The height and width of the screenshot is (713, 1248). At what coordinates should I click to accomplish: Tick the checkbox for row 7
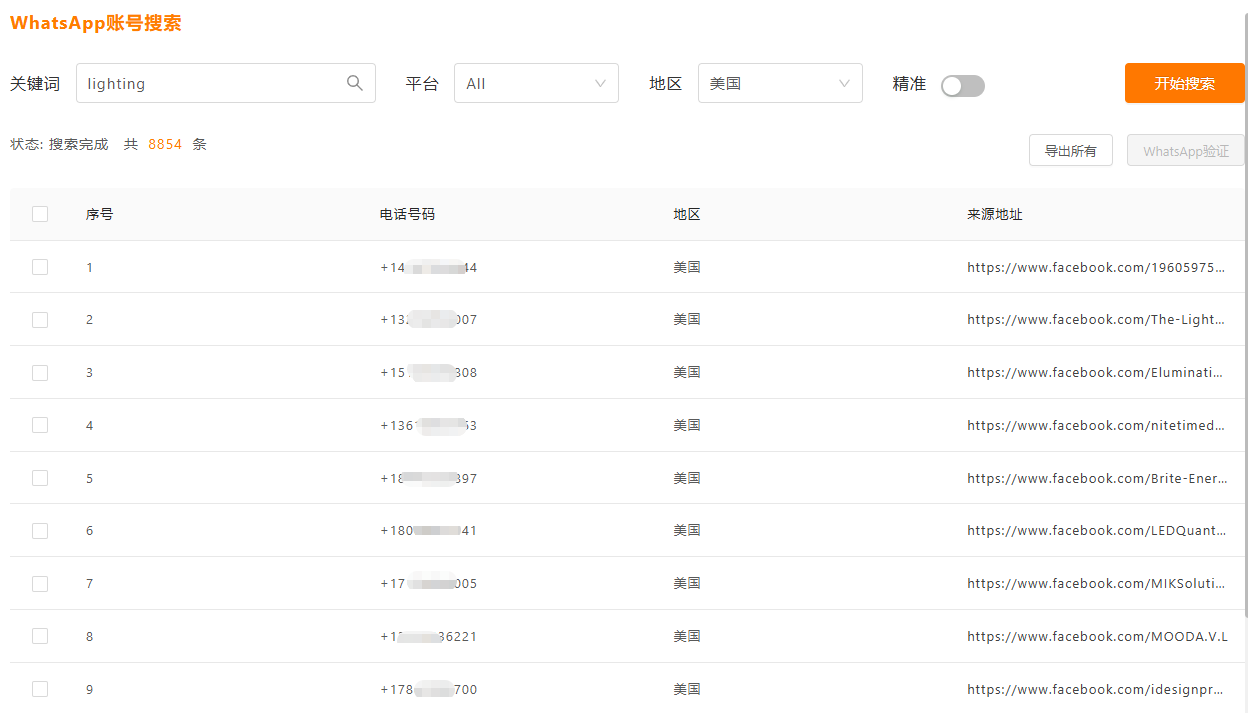tap(40, 583)
